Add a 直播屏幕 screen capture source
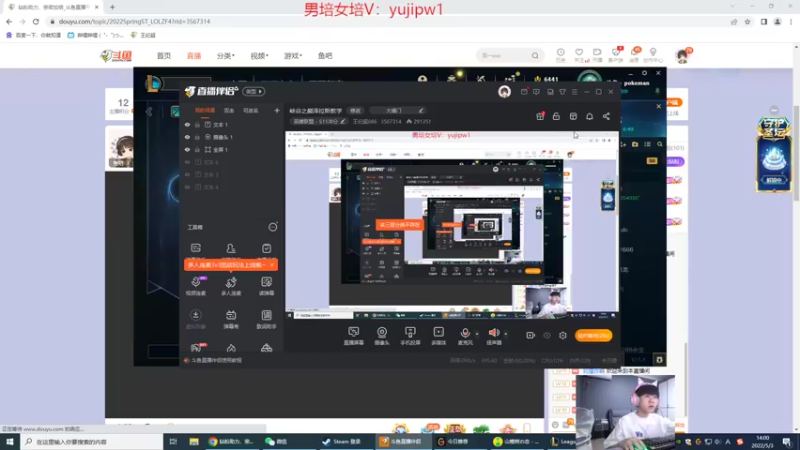 tap(354, 336)
